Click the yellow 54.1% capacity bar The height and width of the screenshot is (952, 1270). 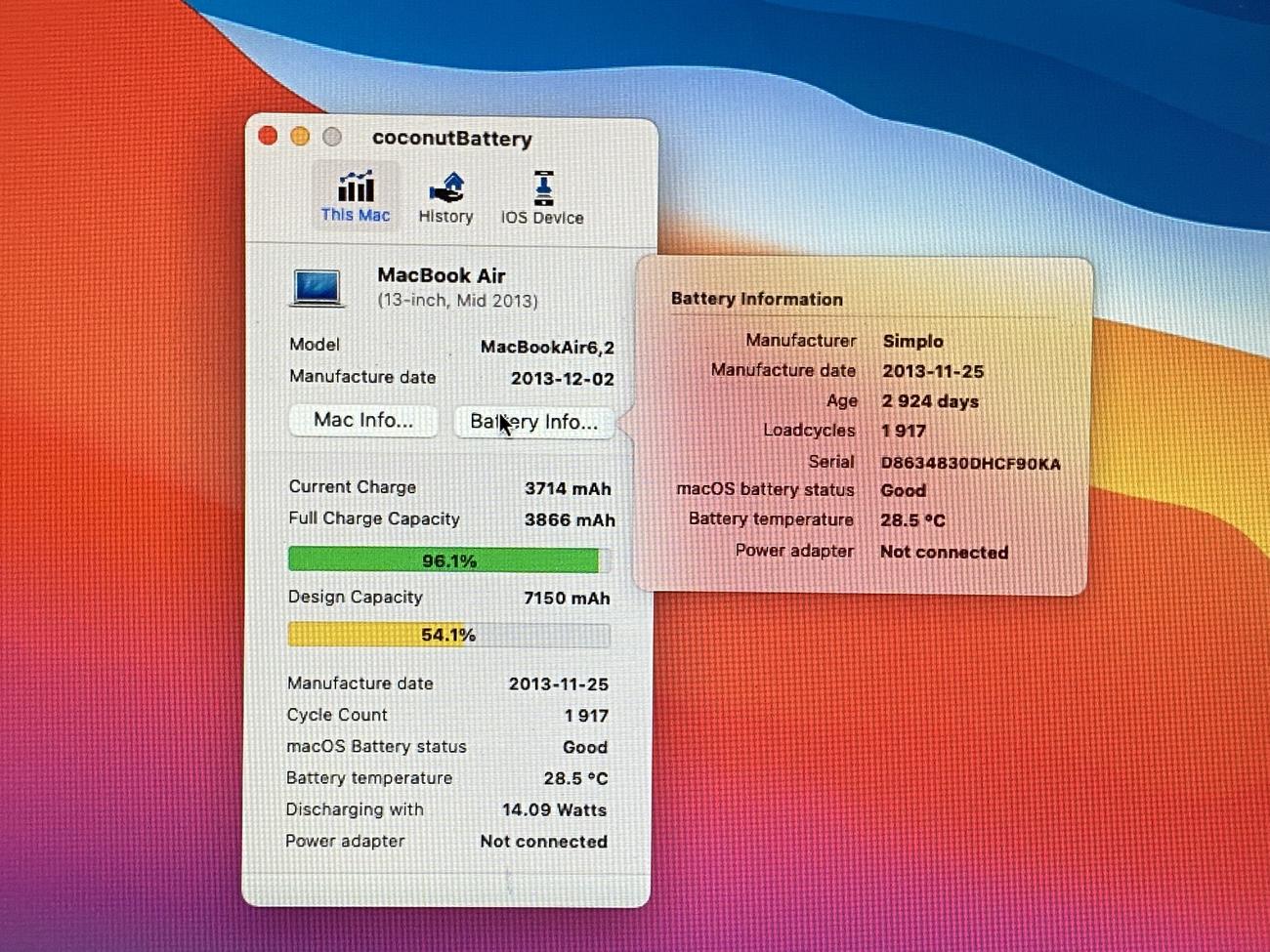448,635
